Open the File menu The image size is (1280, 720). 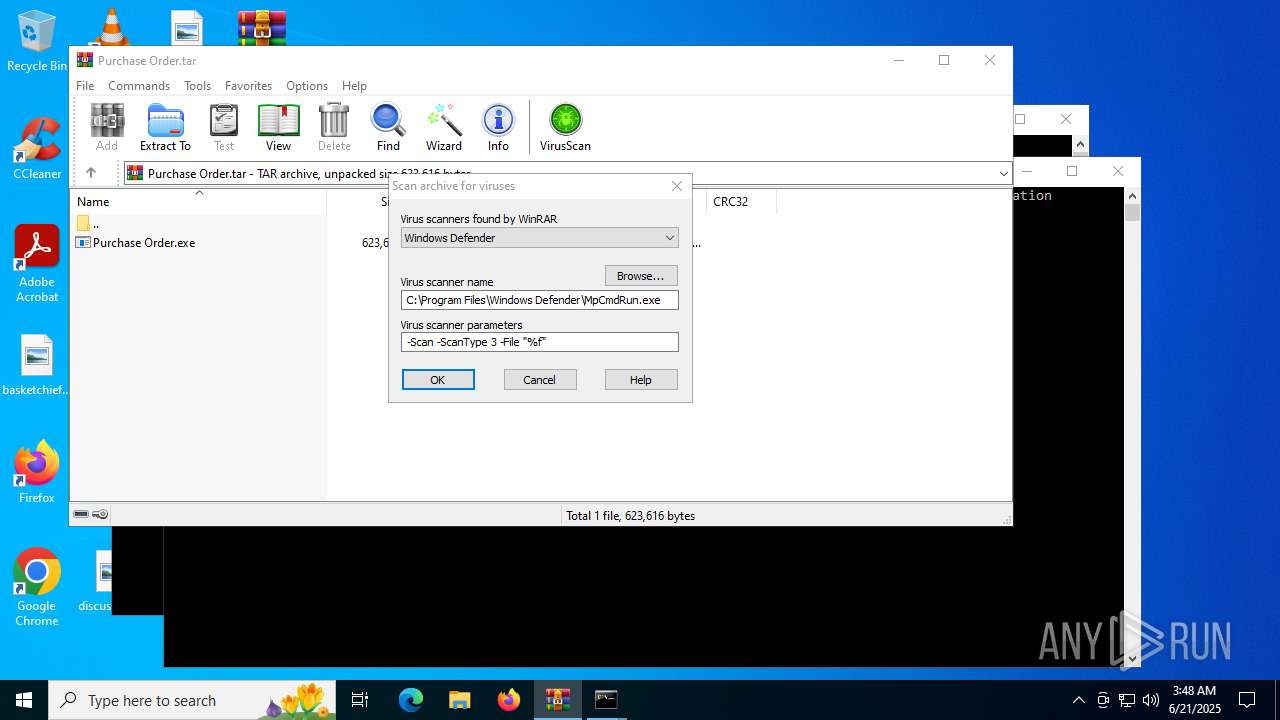point(85,86)
